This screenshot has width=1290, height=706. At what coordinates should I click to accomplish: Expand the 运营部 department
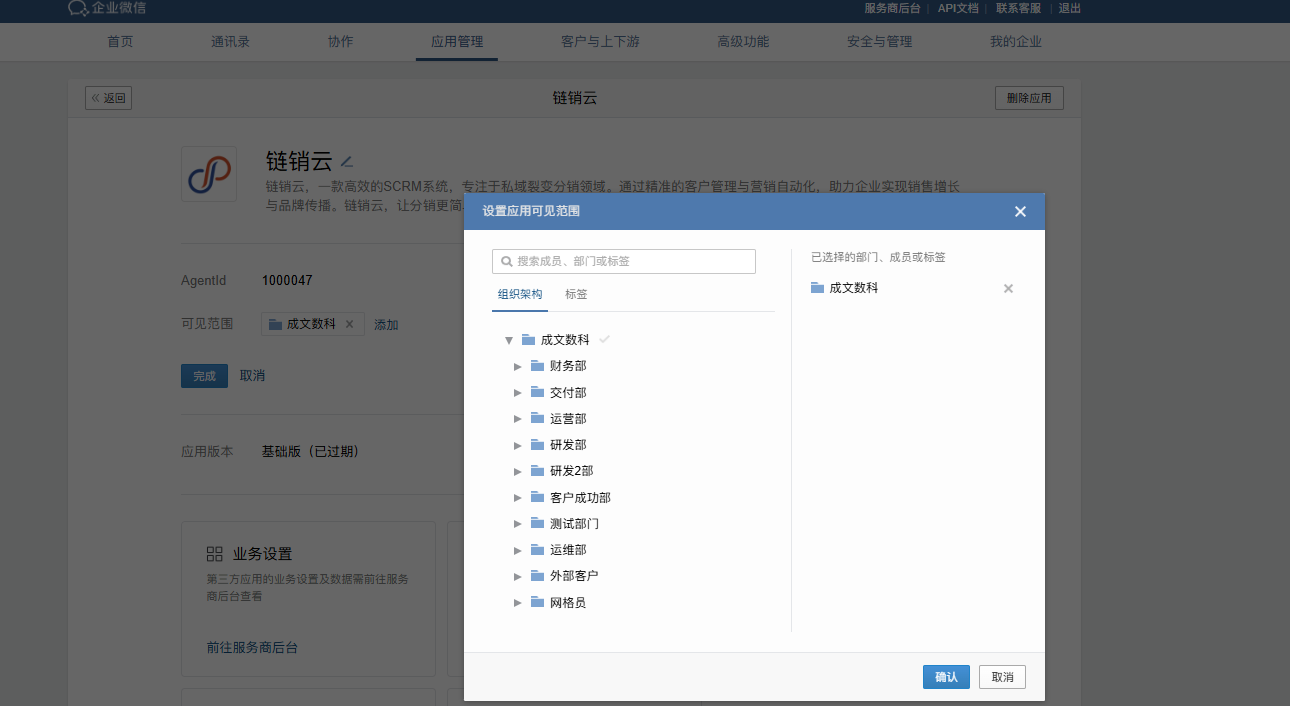click(518, 418)
